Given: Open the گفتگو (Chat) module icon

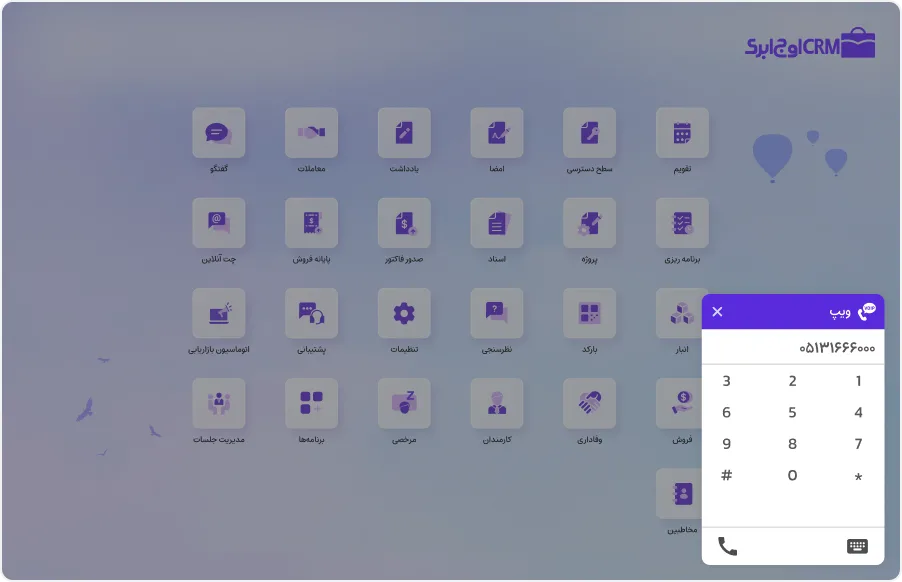Looking at the screenshot, I should (218, 133).
